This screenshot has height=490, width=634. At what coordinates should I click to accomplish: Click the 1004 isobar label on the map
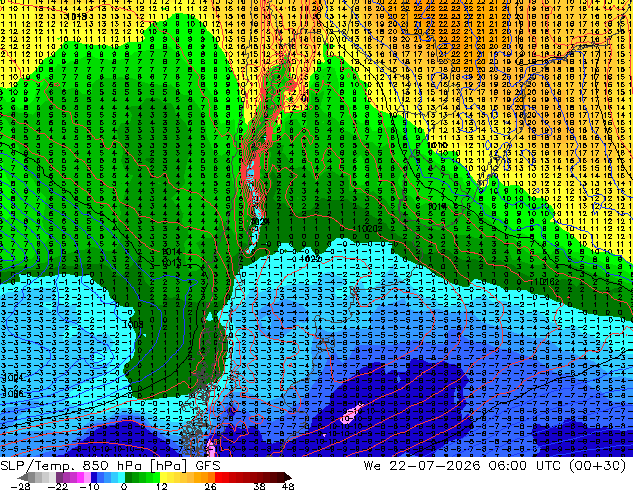click(11, 378)
